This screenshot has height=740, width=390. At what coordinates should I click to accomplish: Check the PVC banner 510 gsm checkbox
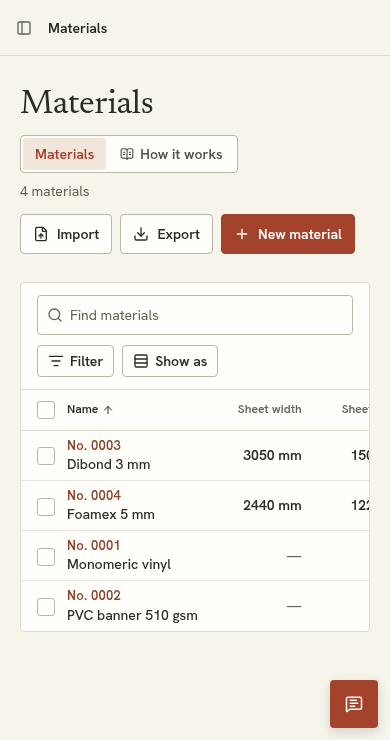click(46, 607)
